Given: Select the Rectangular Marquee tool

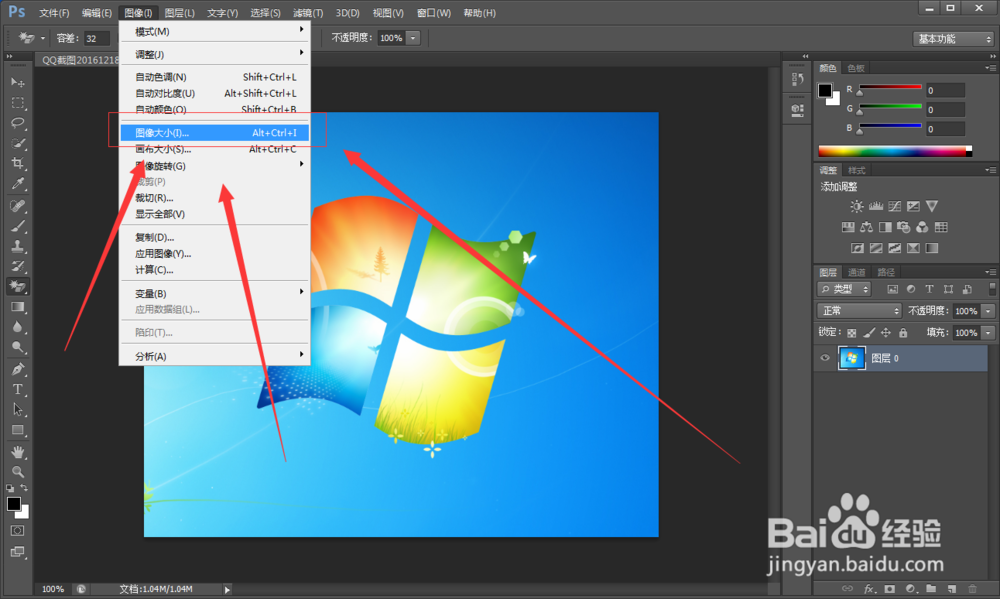Looking at the screenshot, I should tap(17, 103).
